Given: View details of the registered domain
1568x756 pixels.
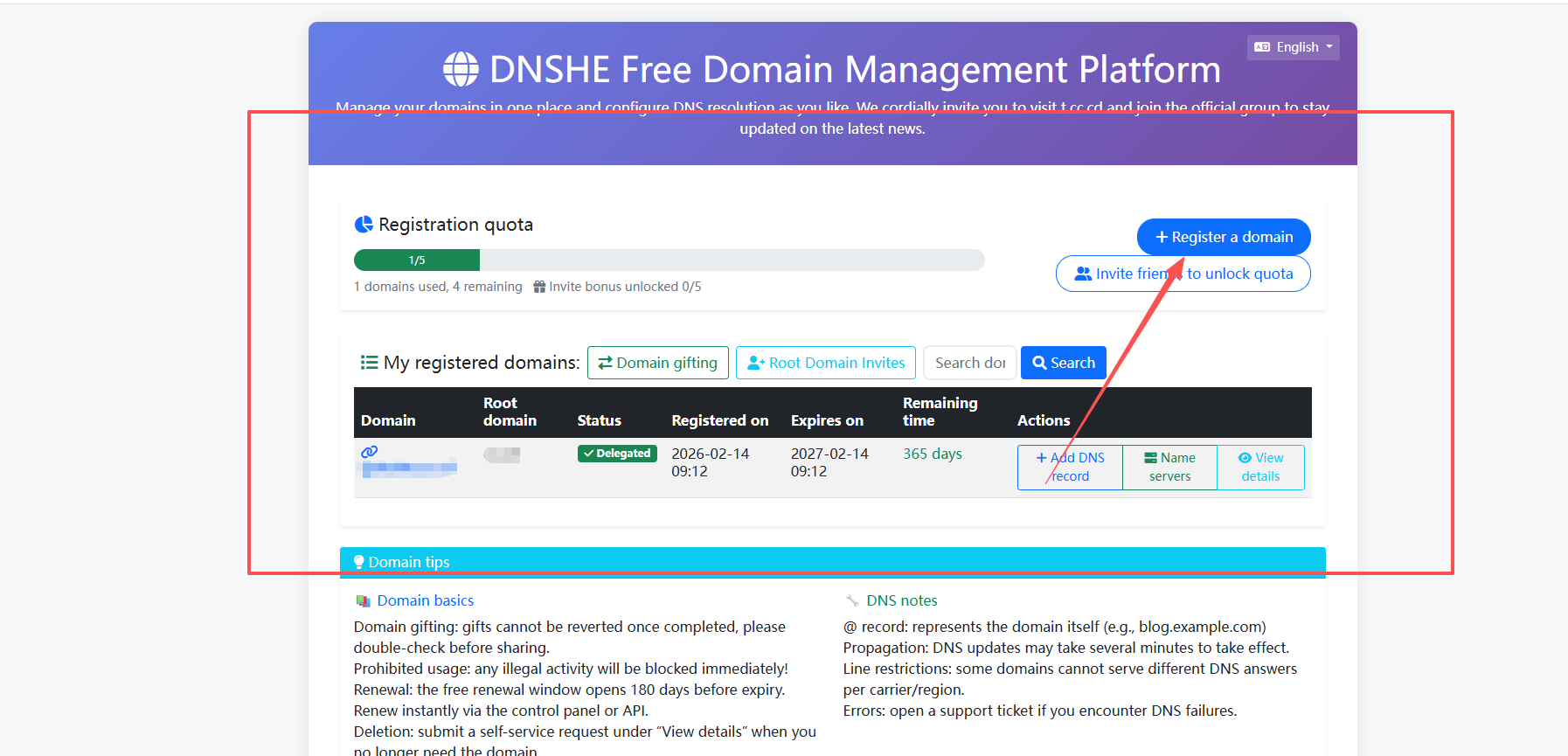Looking at the screenshot, I should point(1260,468).
